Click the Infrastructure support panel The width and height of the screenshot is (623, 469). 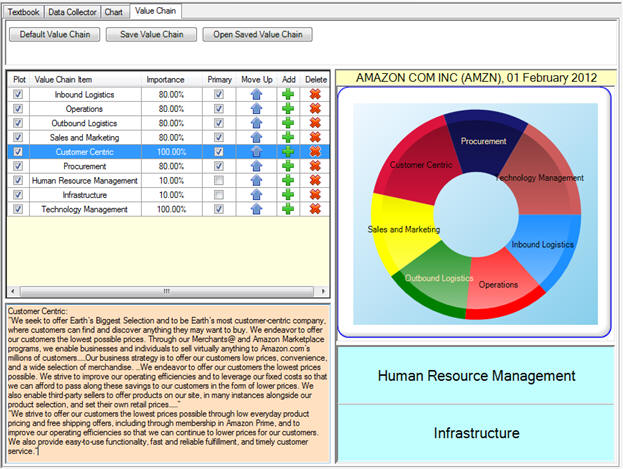[476, 433]
